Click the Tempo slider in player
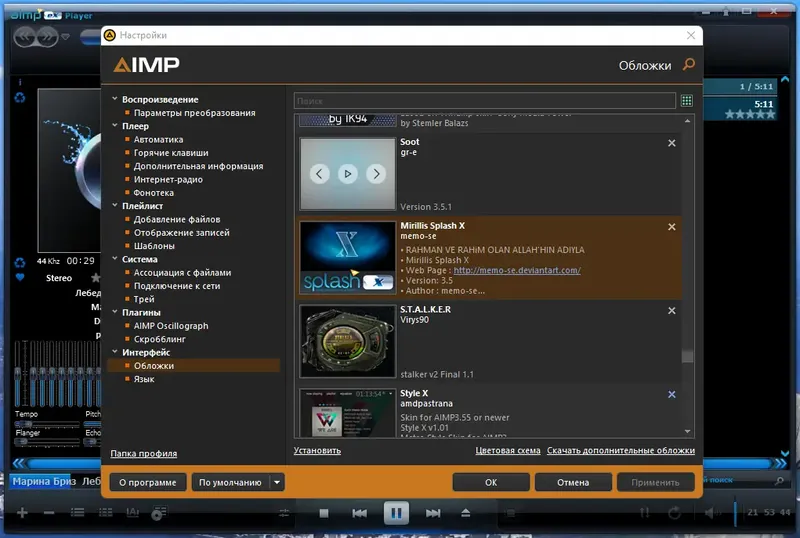The image size is (800, 538). (47, 424)
